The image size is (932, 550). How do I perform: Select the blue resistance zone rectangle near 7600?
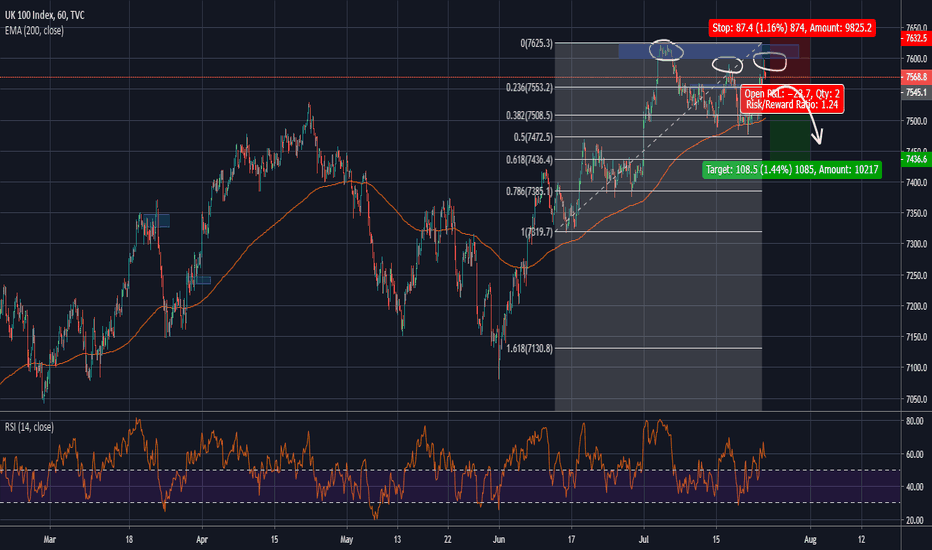click(709, 51)
